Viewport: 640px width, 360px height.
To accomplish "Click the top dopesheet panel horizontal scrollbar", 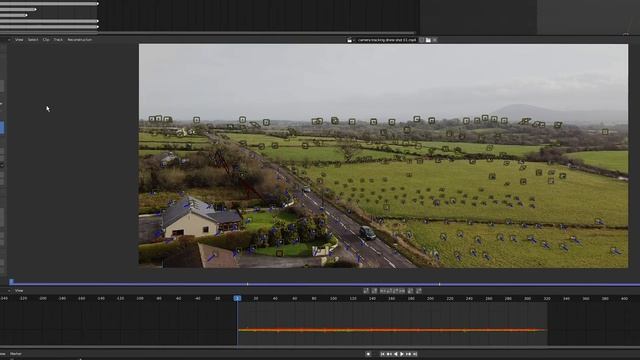I will [x=208, y=33].
